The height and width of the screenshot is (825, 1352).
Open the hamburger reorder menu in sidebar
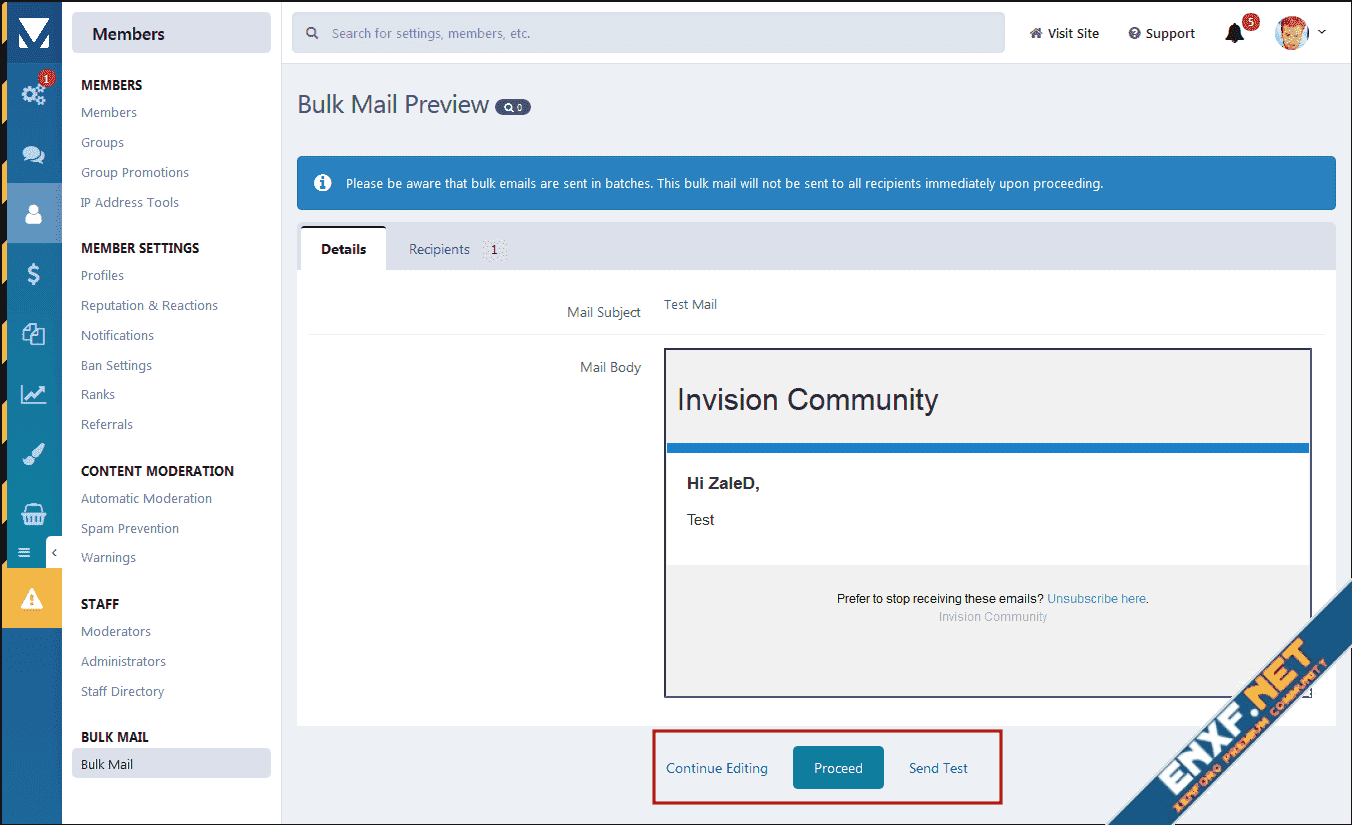pyautogui.click(x=25, y=552)
